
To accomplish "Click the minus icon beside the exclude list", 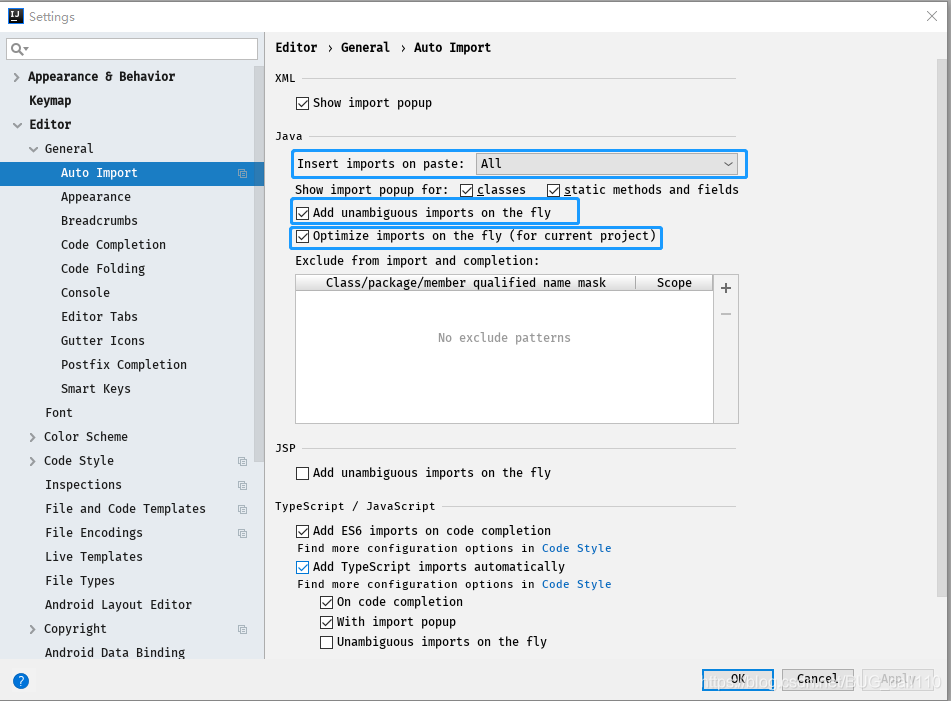I will point(725,313).
